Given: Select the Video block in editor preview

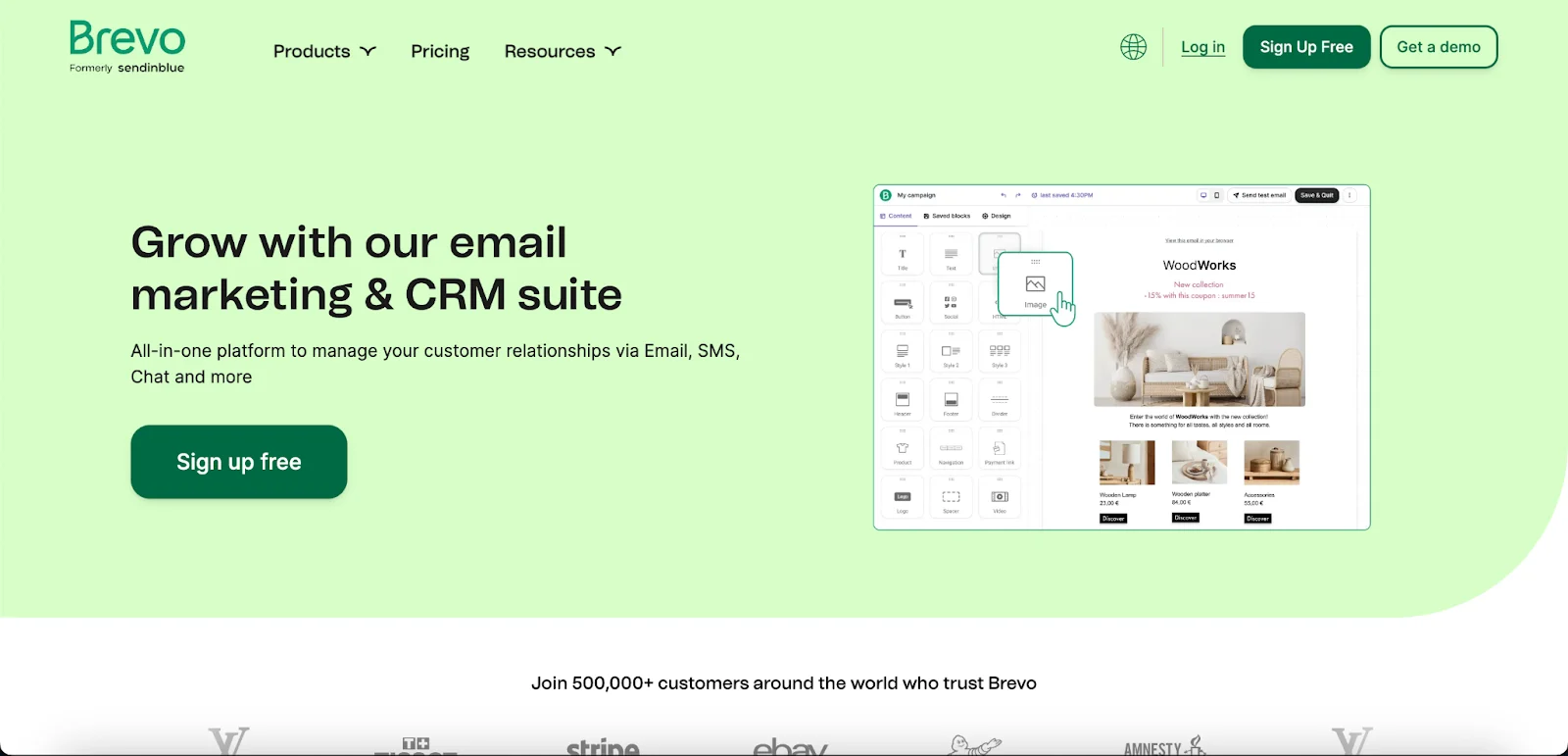Looking at the screenshot, I should (1000, 498).
